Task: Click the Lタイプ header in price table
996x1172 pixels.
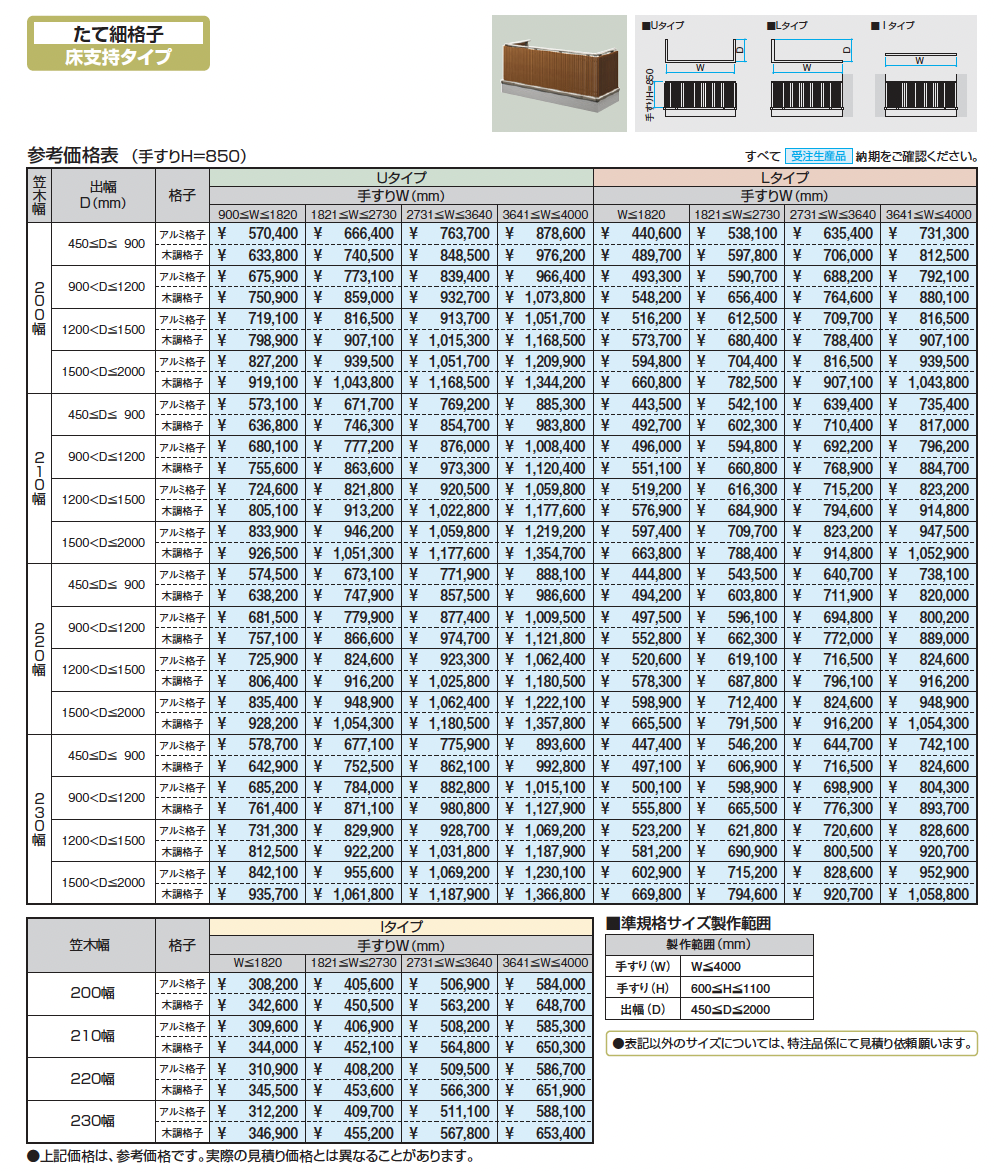Action: pos(784,177)
